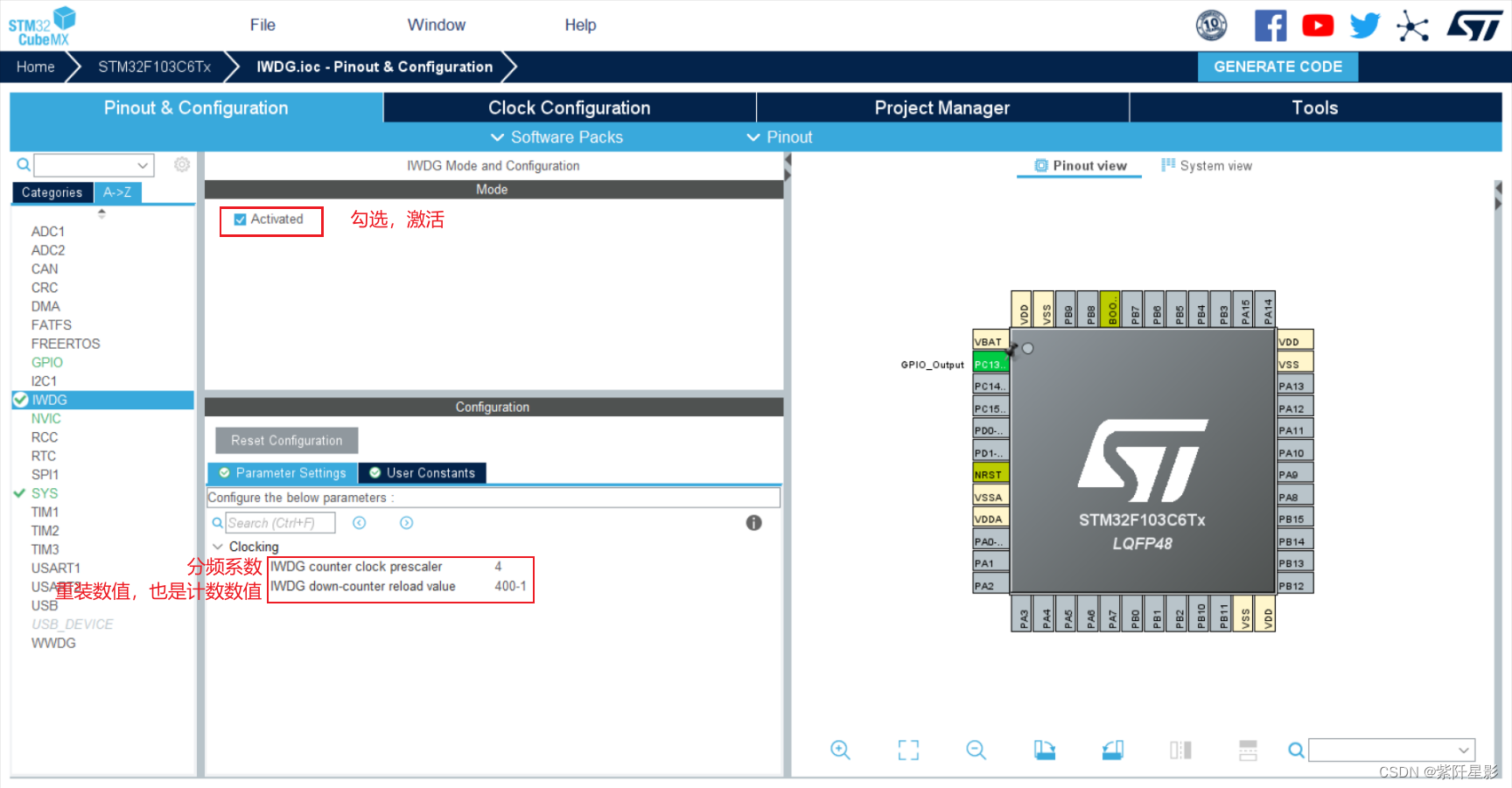The height and width of the screenshot is (788, 1512).
Task: Select the Pinout & Configuration tab
Action: point(196,108)
